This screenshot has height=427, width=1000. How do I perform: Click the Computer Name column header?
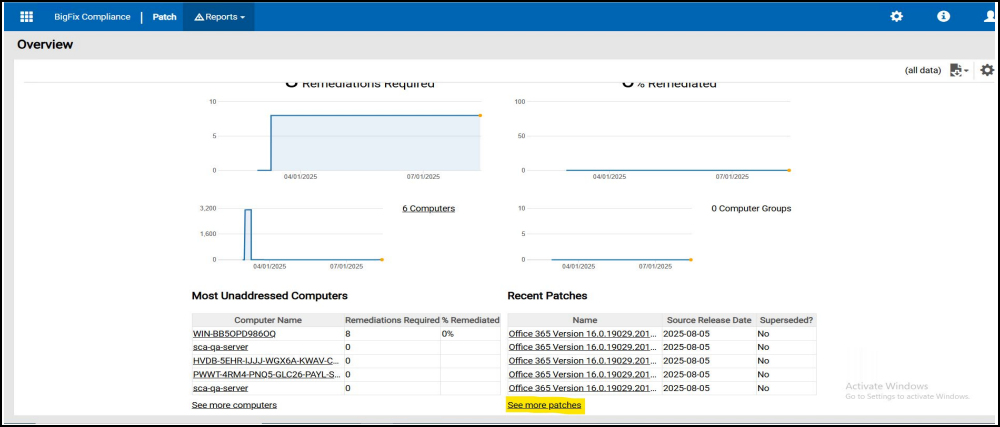coord(267,319)
